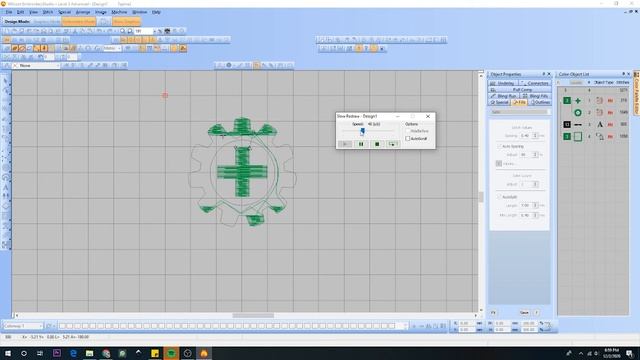640x360 pixels.
Task: Click the vertical scrollbar down arrow
Action: [481, 310]
